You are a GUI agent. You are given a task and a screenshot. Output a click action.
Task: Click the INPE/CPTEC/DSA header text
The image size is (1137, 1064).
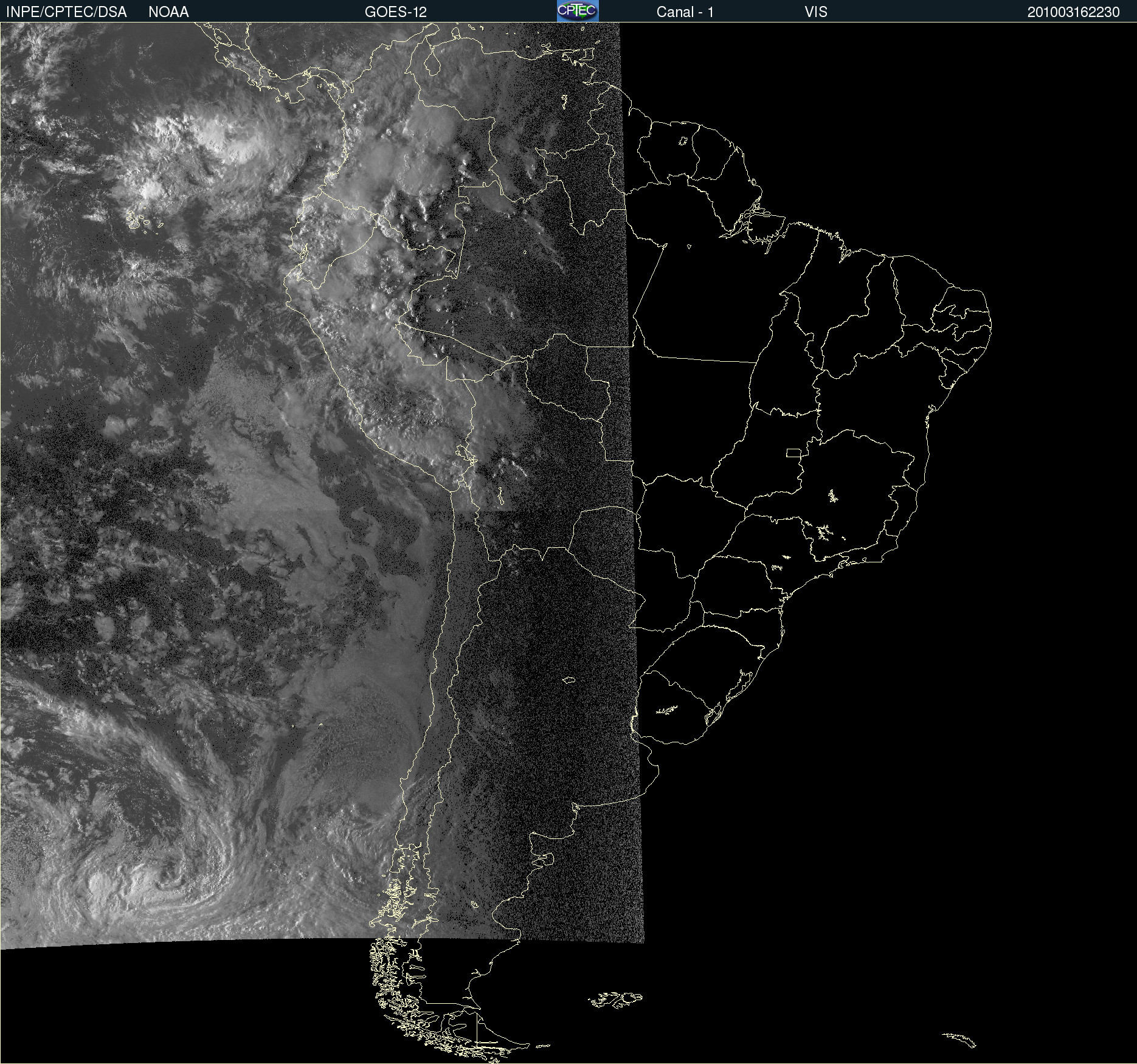(x=66, y=12)
